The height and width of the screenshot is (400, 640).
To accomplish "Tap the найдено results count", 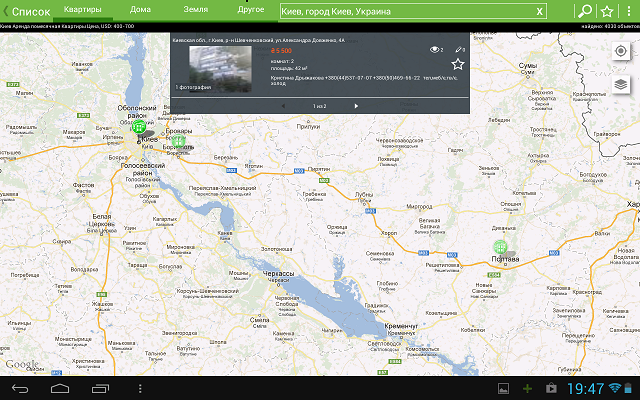I will [x=611, y=26].
